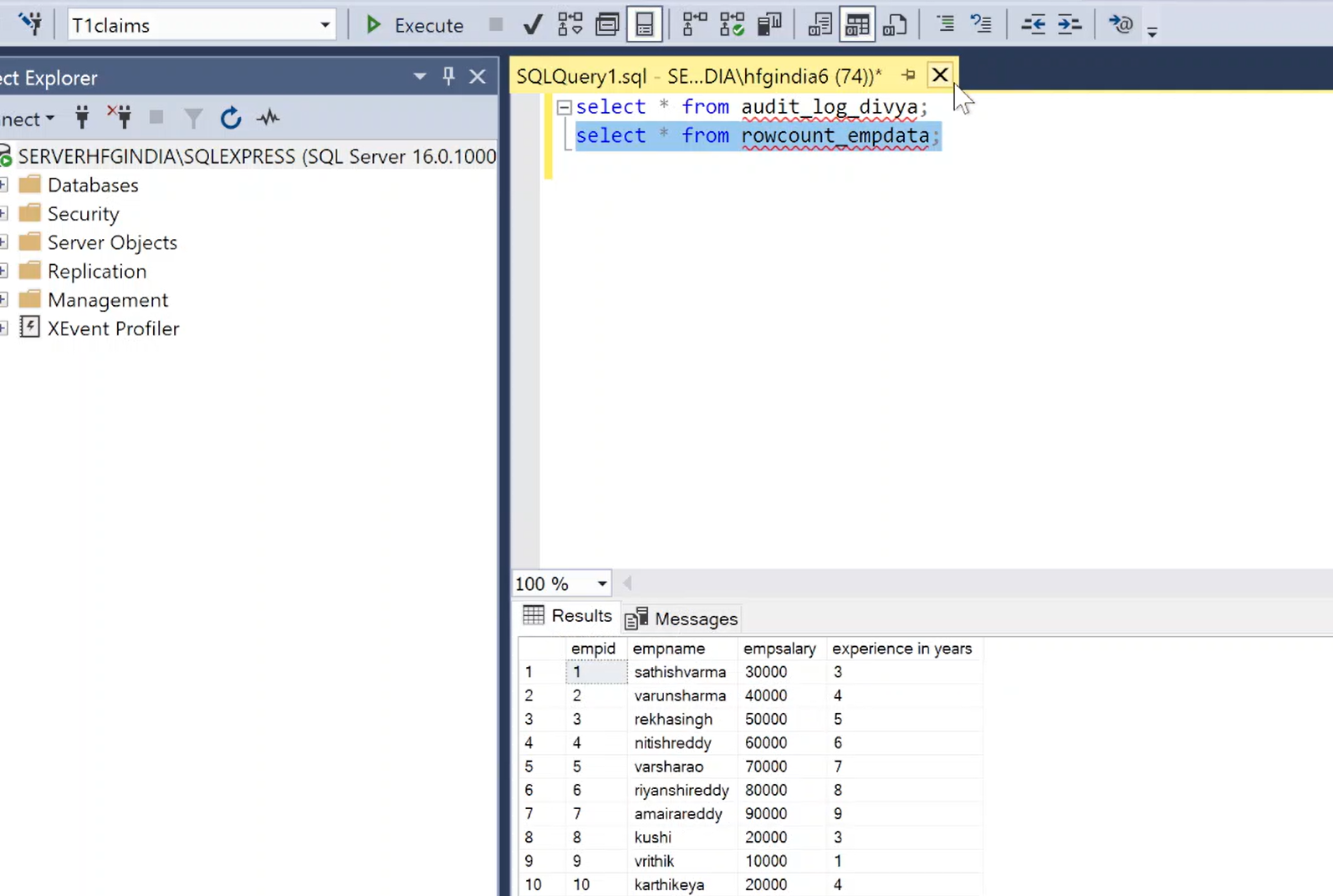Viewport: 1333px width, 896px height.
Task: Select the Results to File icon
Action: point(895,25)
